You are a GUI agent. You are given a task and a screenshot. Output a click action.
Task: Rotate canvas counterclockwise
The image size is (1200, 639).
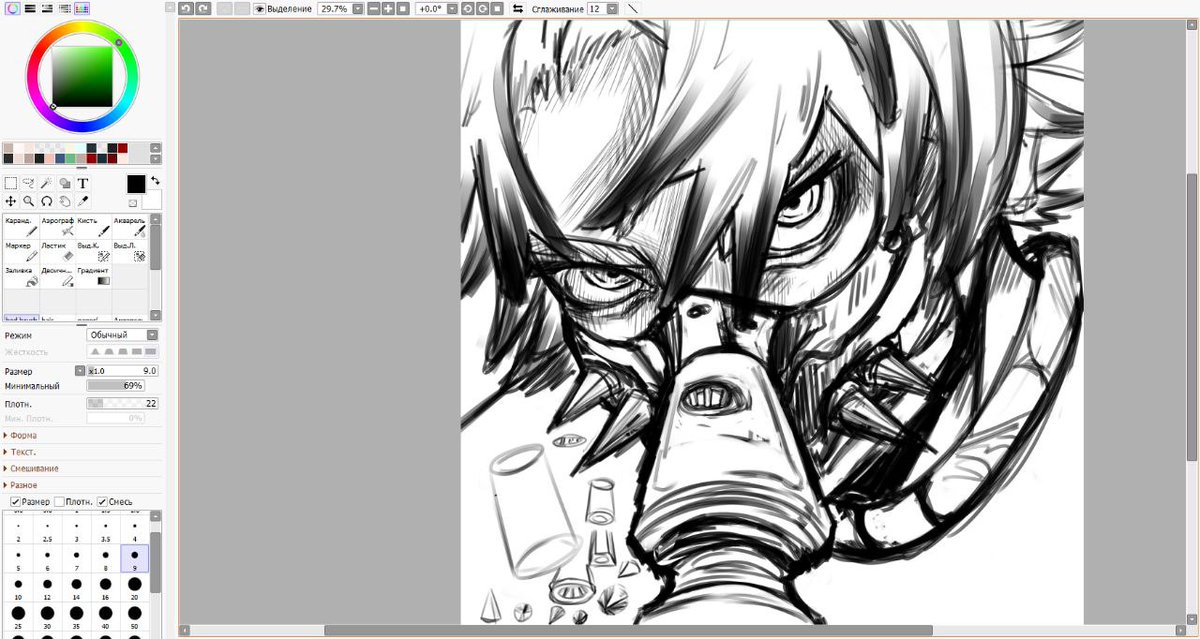coord(467,8)
